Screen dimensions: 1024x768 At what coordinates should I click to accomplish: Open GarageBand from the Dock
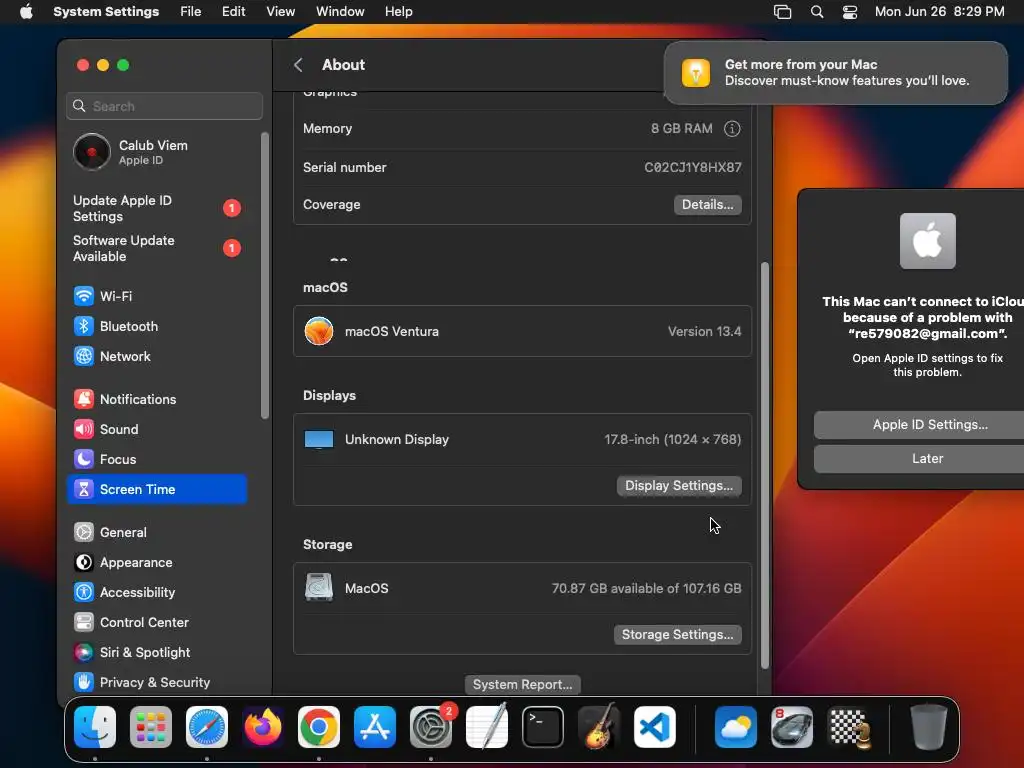coord(599,727)
